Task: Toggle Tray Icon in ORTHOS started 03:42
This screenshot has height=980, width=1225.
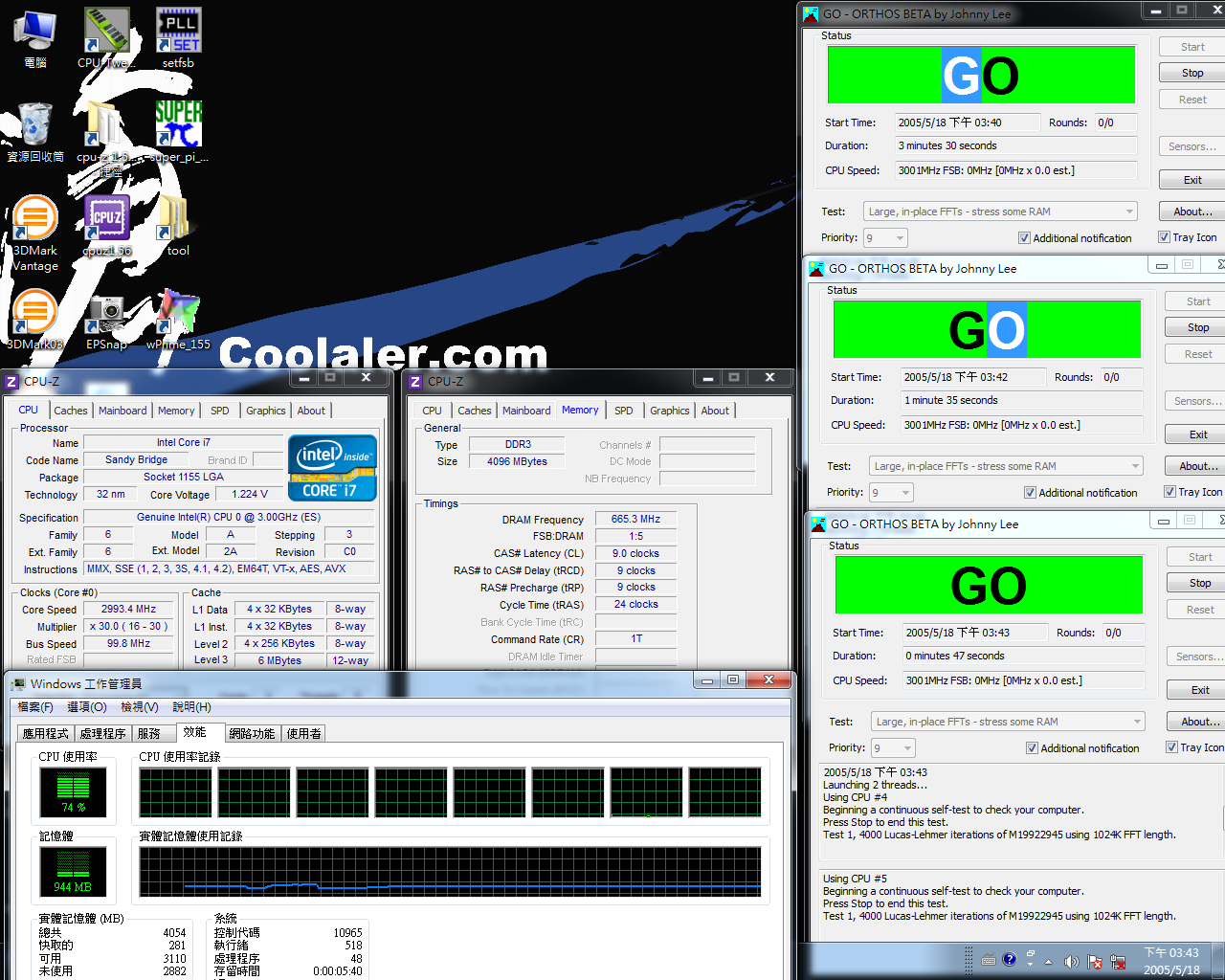Action: [1193, 492]
